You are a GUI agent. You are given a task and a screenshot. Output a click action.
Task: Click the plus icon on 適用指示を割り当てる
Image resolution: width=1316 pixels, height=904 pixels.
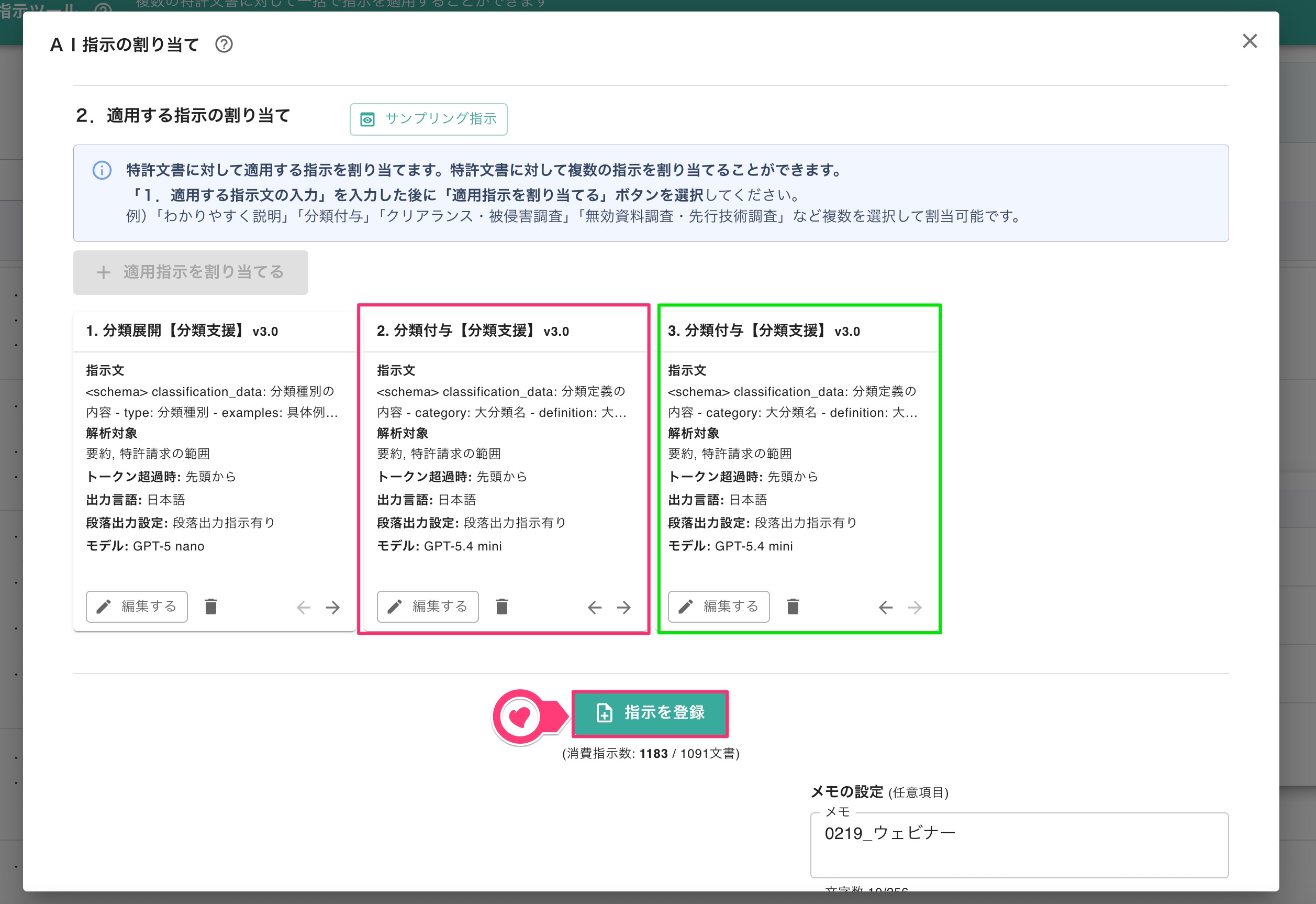104,272
